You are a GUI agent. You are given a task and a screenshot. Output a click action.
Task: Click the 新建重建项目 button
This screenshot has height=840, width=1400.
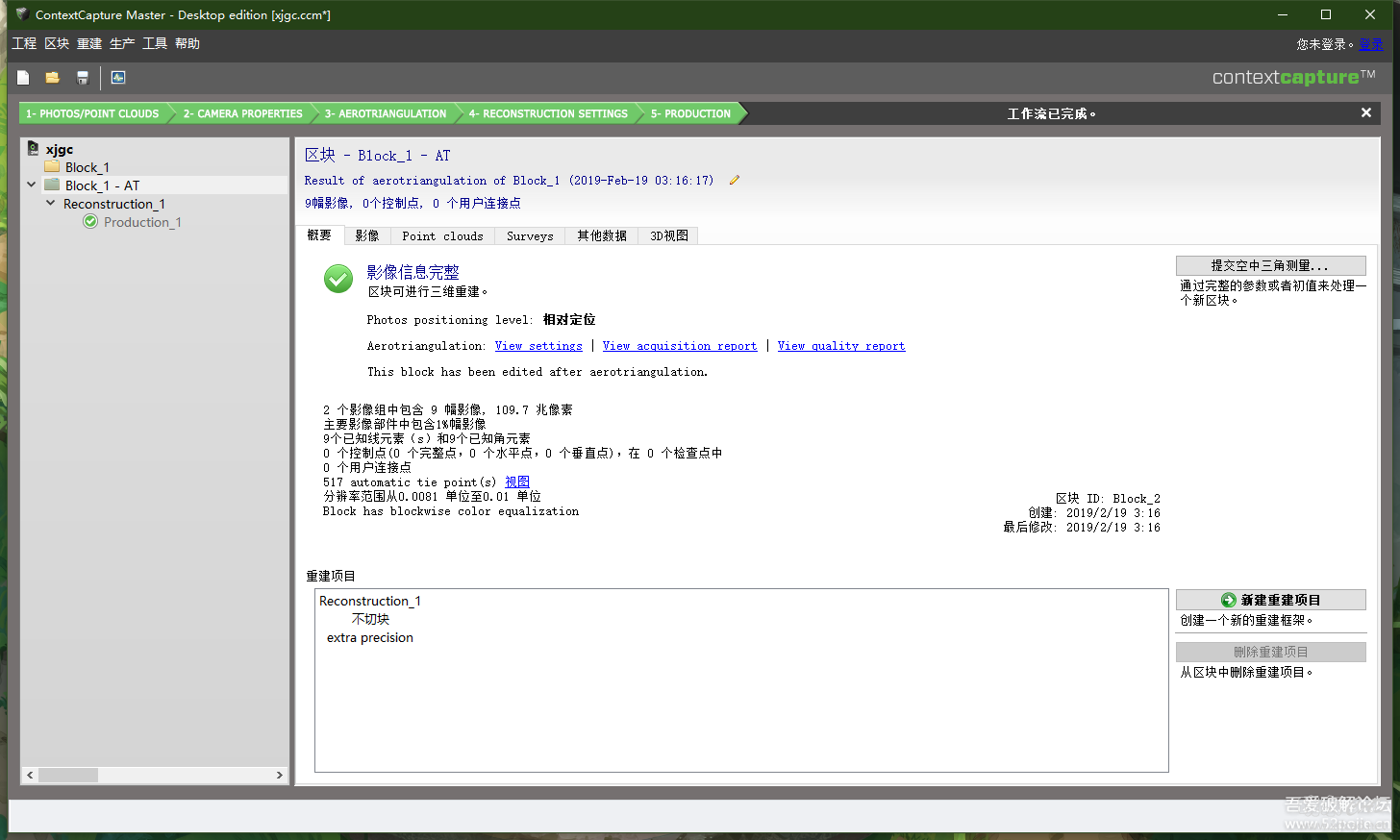click(1270, 600)
